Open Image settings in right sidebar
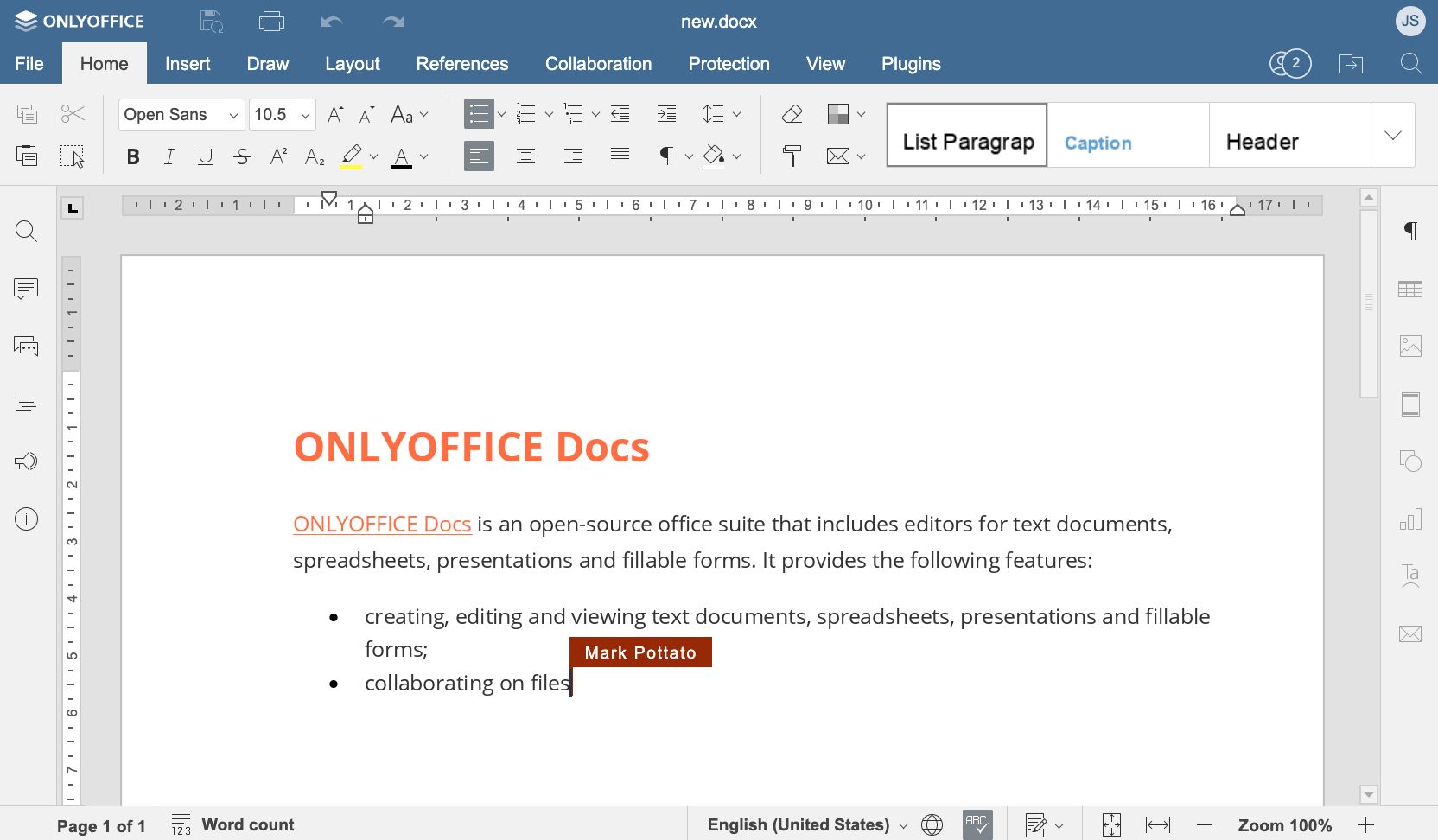 click(x=1410, y=347)
